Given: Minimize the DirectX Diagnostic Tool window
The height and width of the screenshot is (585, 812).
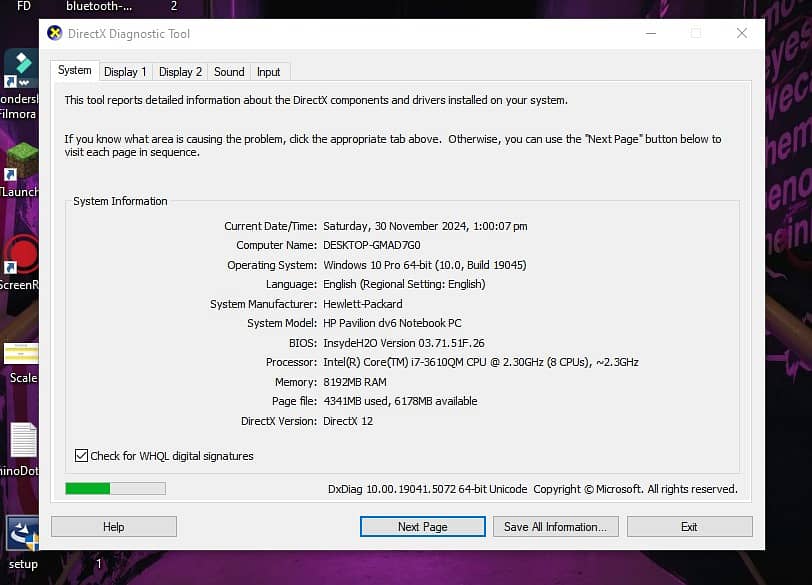Looking at the screenshot, I should click(x=649, y=33).
